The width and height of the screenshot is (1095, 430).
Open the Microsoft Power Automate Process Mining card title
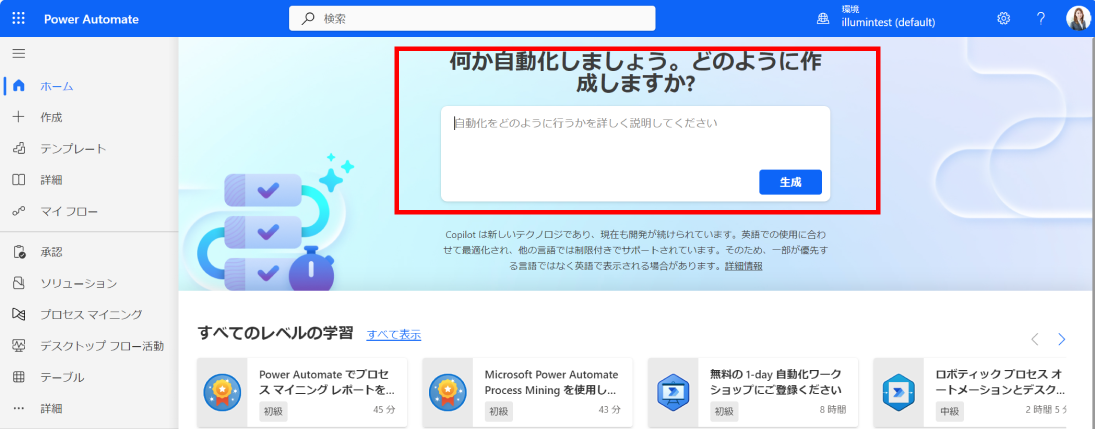[x=552, y=381]
